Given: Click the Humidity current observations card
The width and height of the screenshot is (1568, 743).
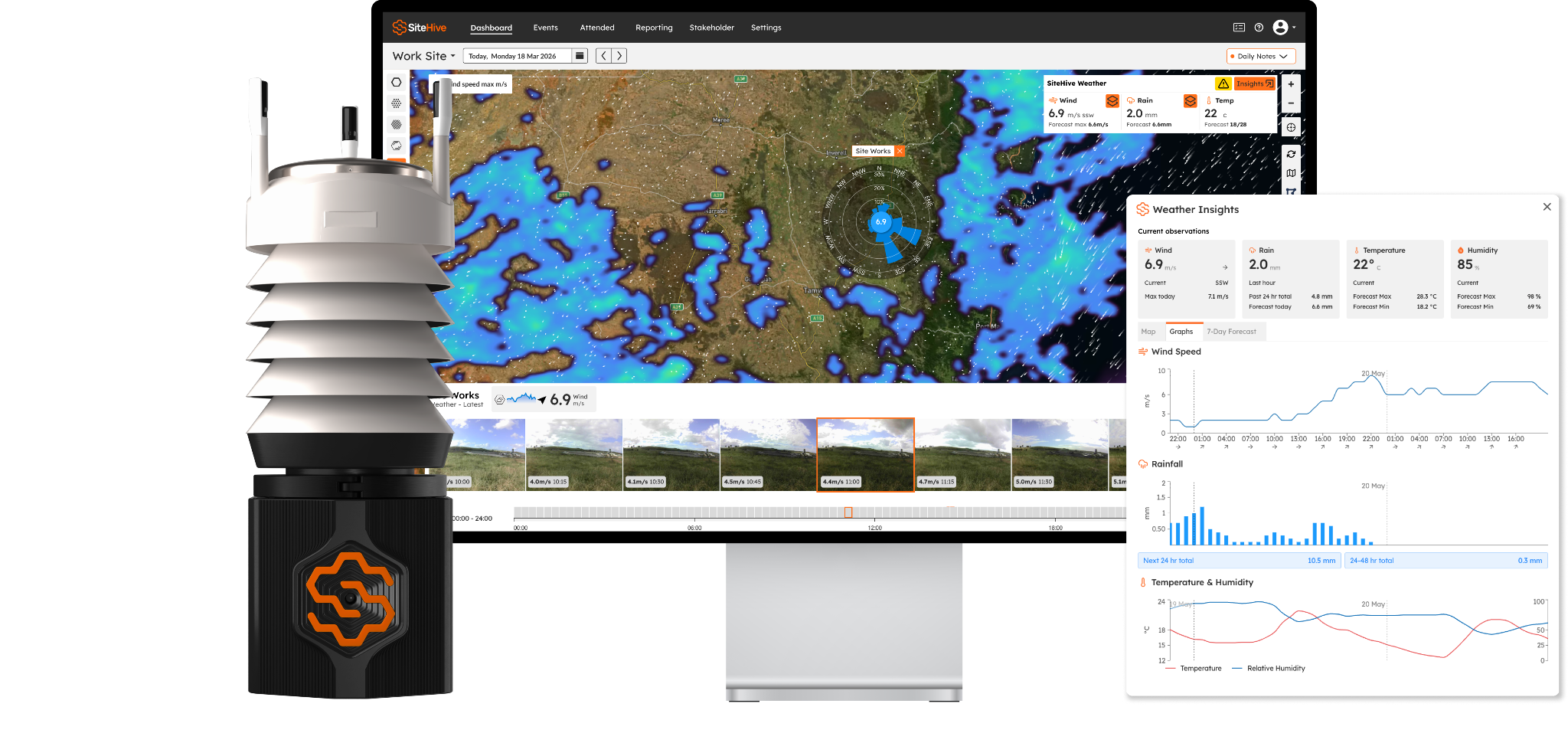Looking at the screenshot, I should 1499,279.
